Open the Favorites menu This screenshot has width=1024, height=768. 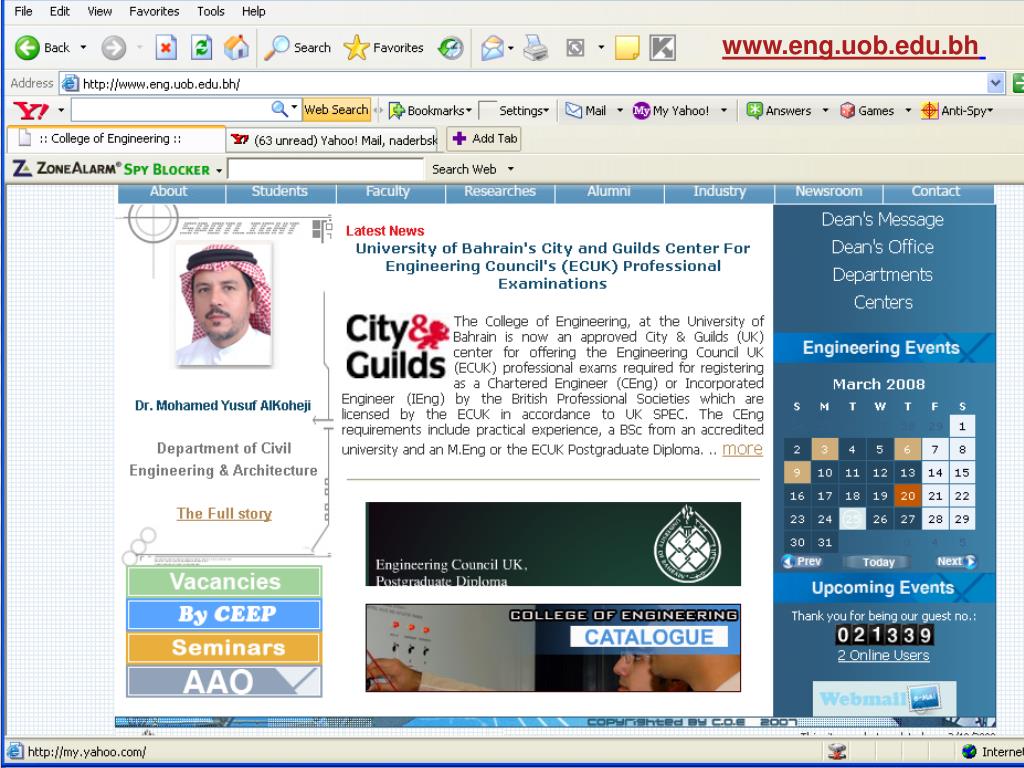[153, 11]
